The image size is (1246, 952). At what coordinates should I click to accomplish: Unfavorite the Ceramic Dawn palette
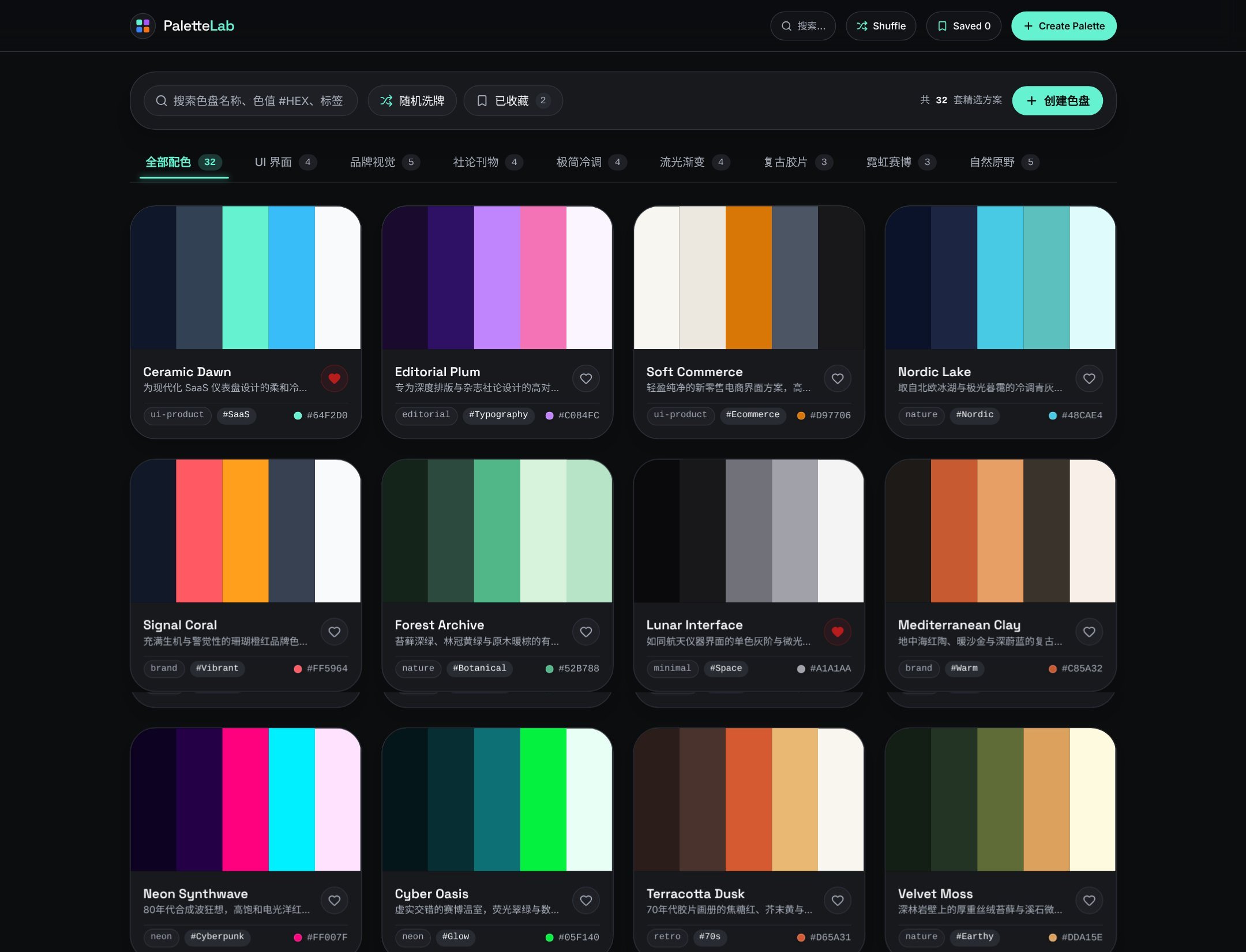pos(334,378)
